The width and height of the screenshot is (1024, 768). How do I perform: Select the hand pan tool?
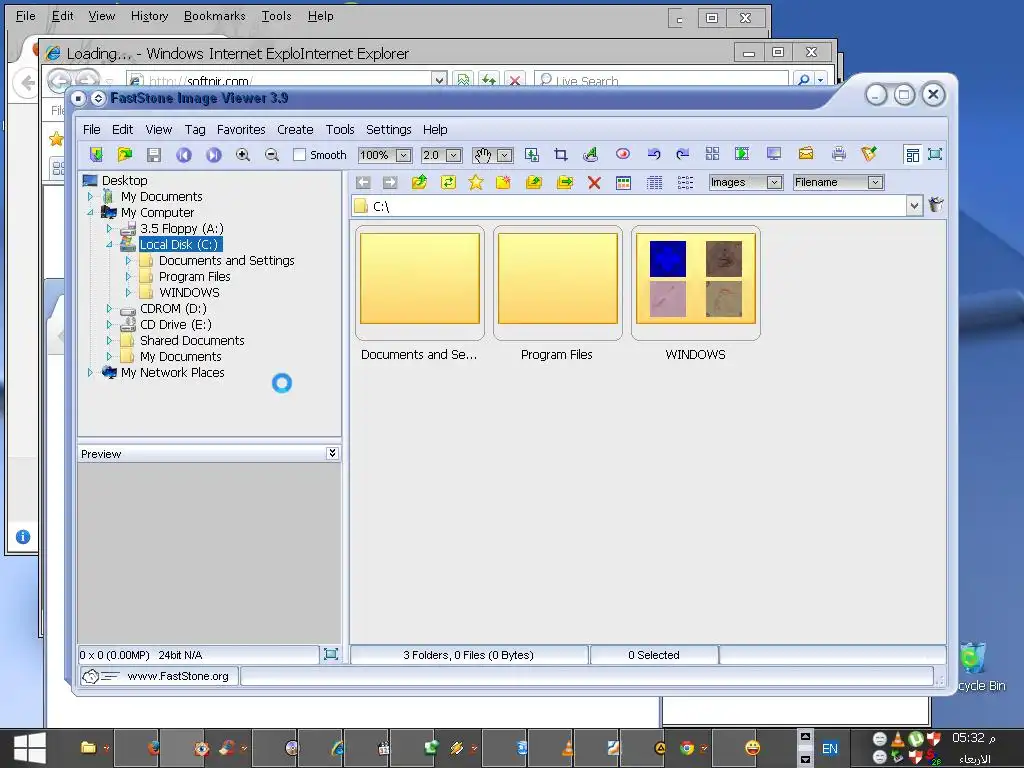coord(483,155)
